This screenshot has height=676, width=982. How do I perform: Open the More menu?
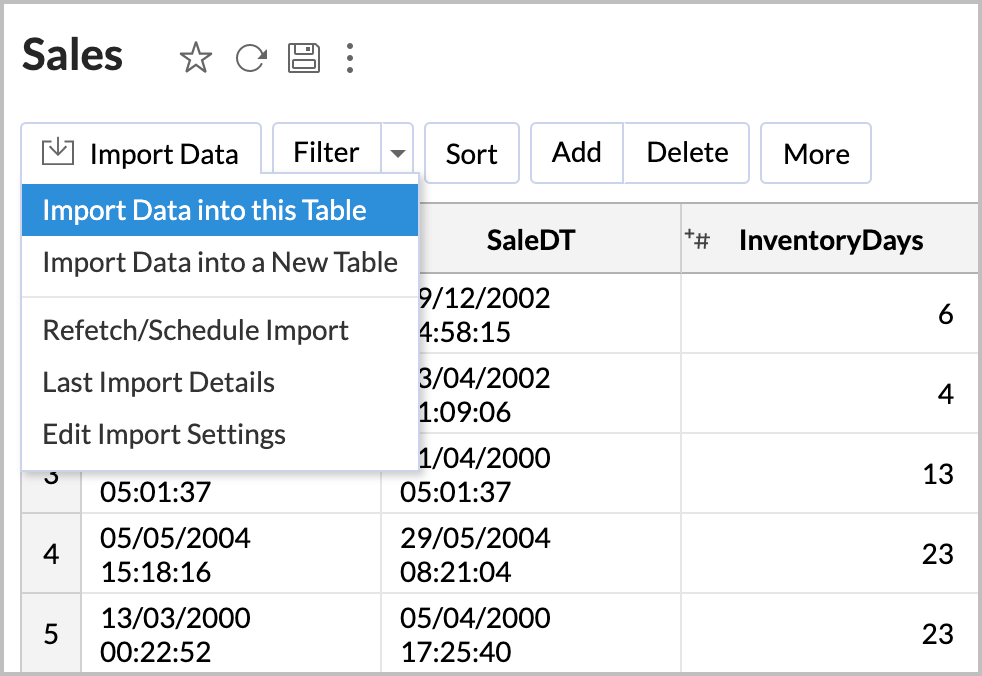pos(815,152)
